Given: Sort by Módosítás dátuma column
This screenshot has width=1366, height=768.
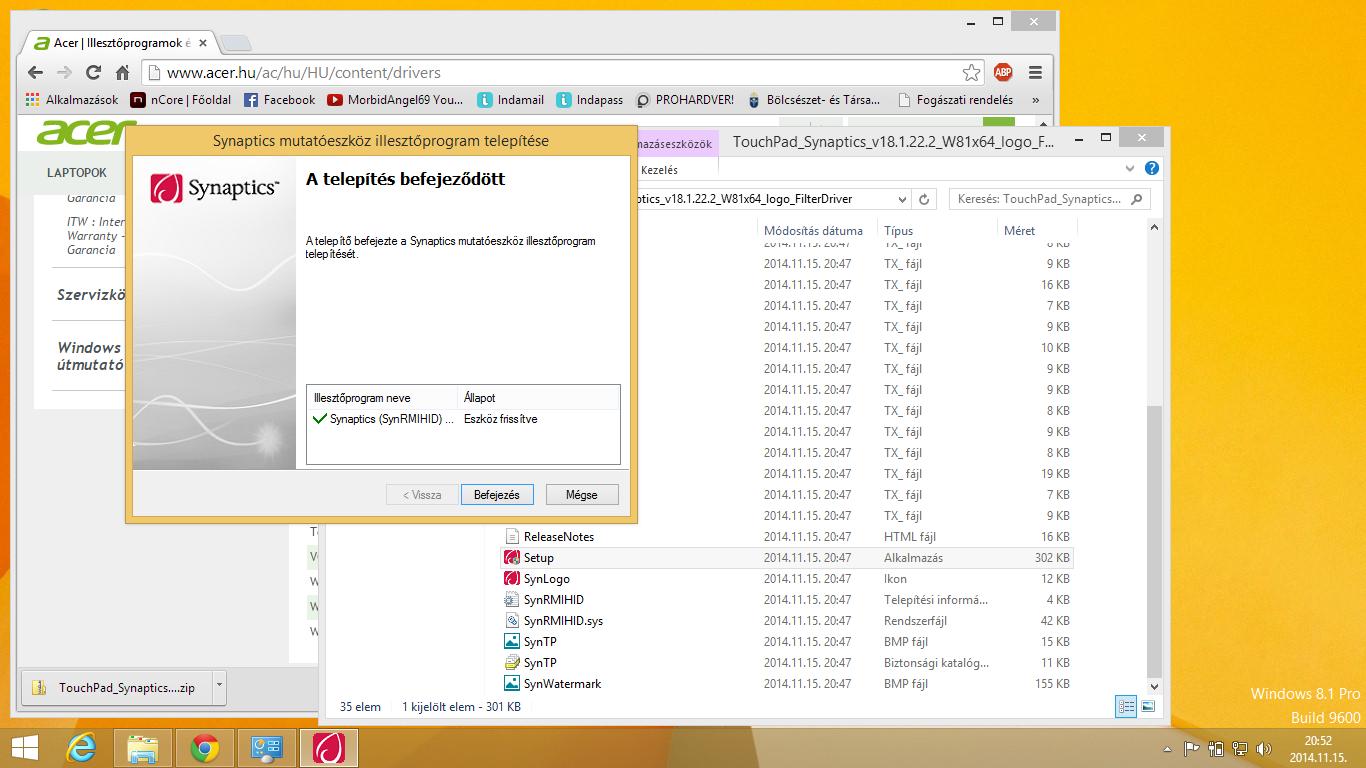Looking at the screenshot, I should click(x=813, y=230).
